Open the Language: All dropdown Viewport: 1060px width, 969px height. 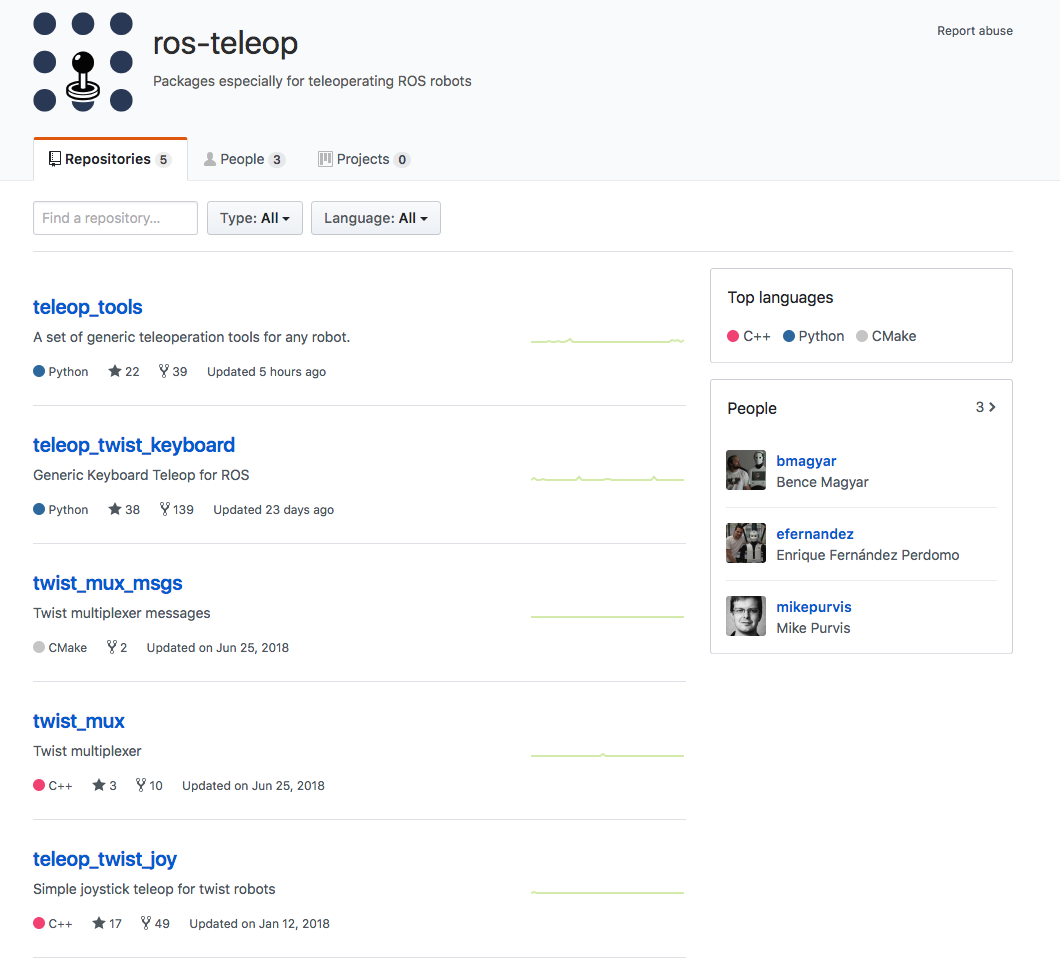tap(375, 218)
